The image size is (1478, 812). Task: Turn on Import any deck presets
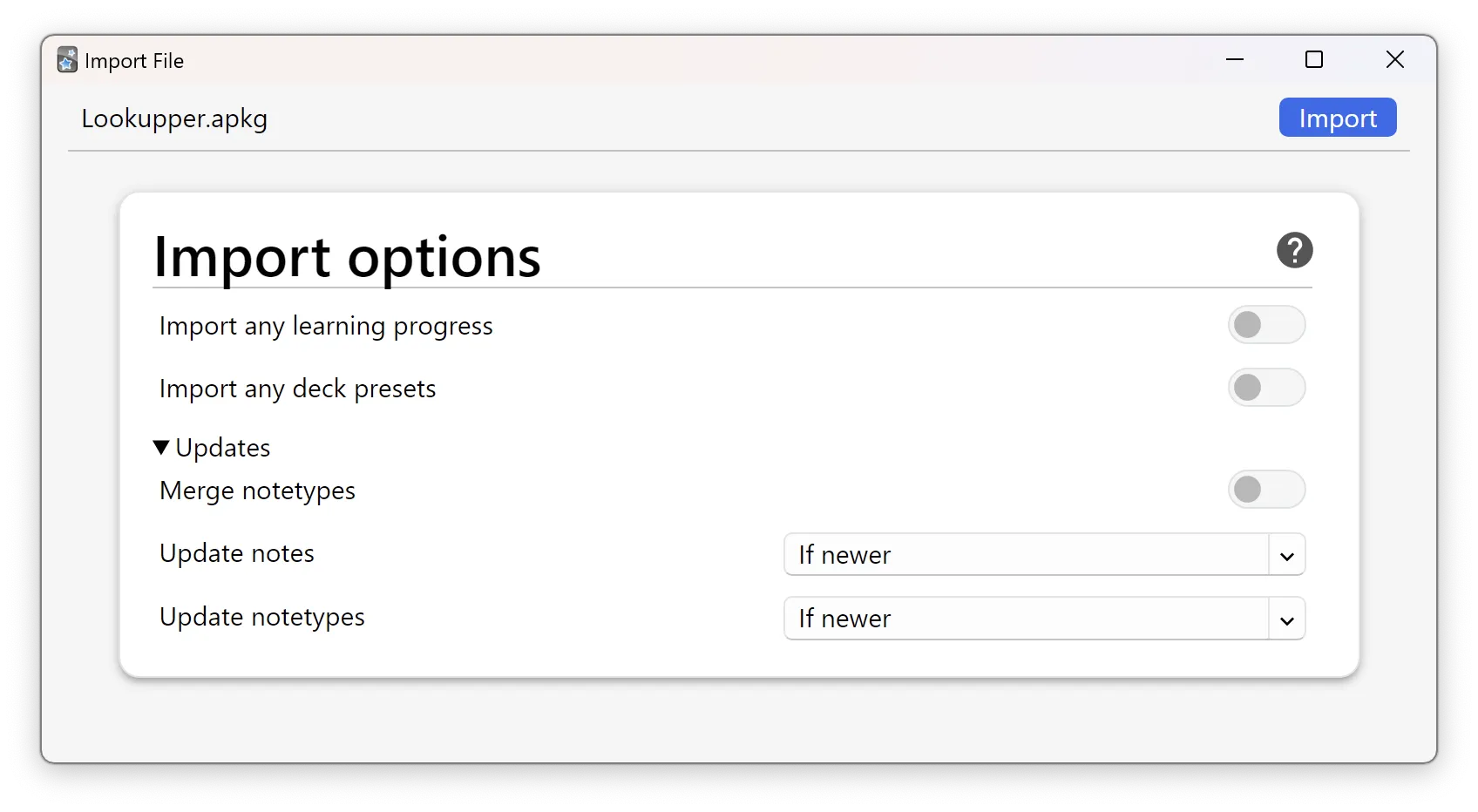1267,388
